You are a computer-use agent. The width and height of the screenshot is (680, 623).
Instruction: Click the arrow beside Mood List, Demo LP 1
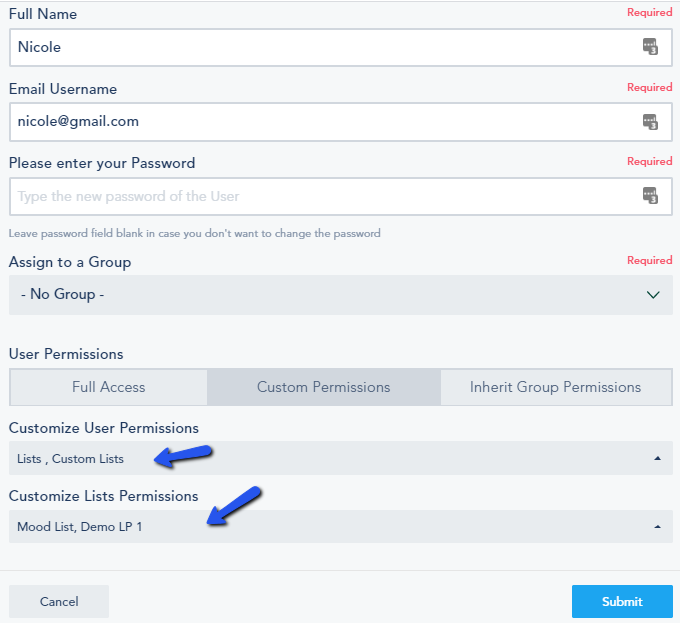657,526
